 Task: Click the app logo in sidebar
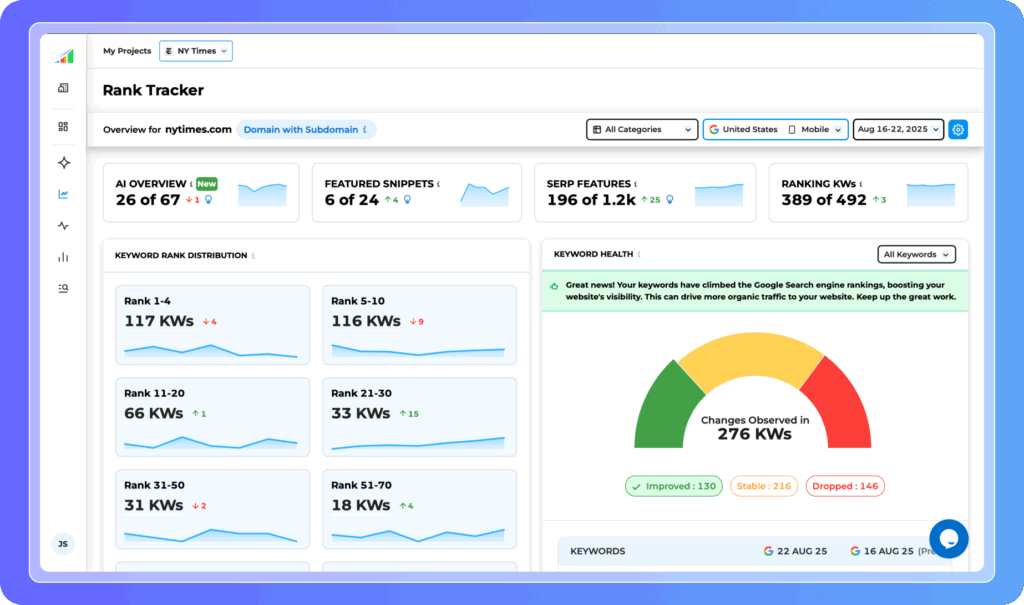63,56
